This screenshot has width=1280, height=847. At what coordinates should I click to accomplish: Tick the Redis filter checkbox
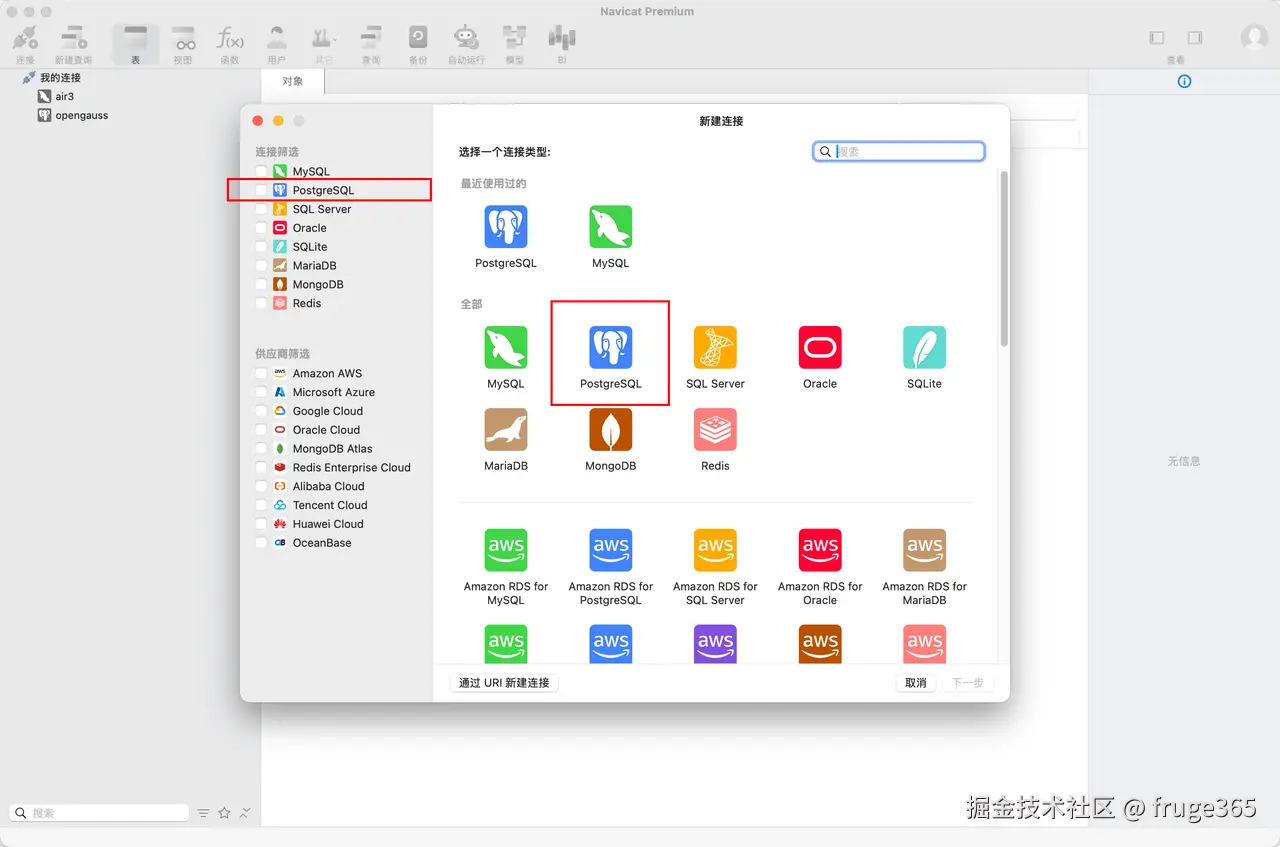coord(262,303)
